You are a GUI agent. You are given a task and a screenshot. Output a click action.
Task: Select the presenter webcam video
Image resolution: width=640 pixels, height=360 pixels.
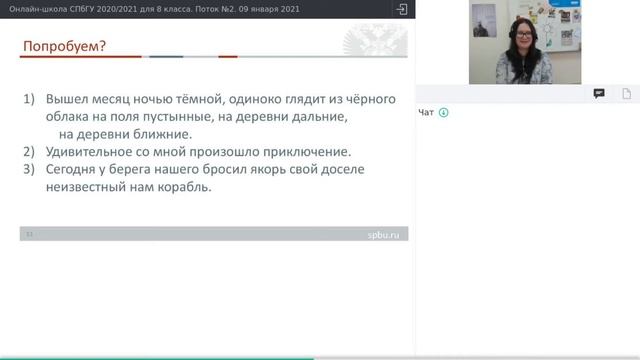click(x=525, y=42)
